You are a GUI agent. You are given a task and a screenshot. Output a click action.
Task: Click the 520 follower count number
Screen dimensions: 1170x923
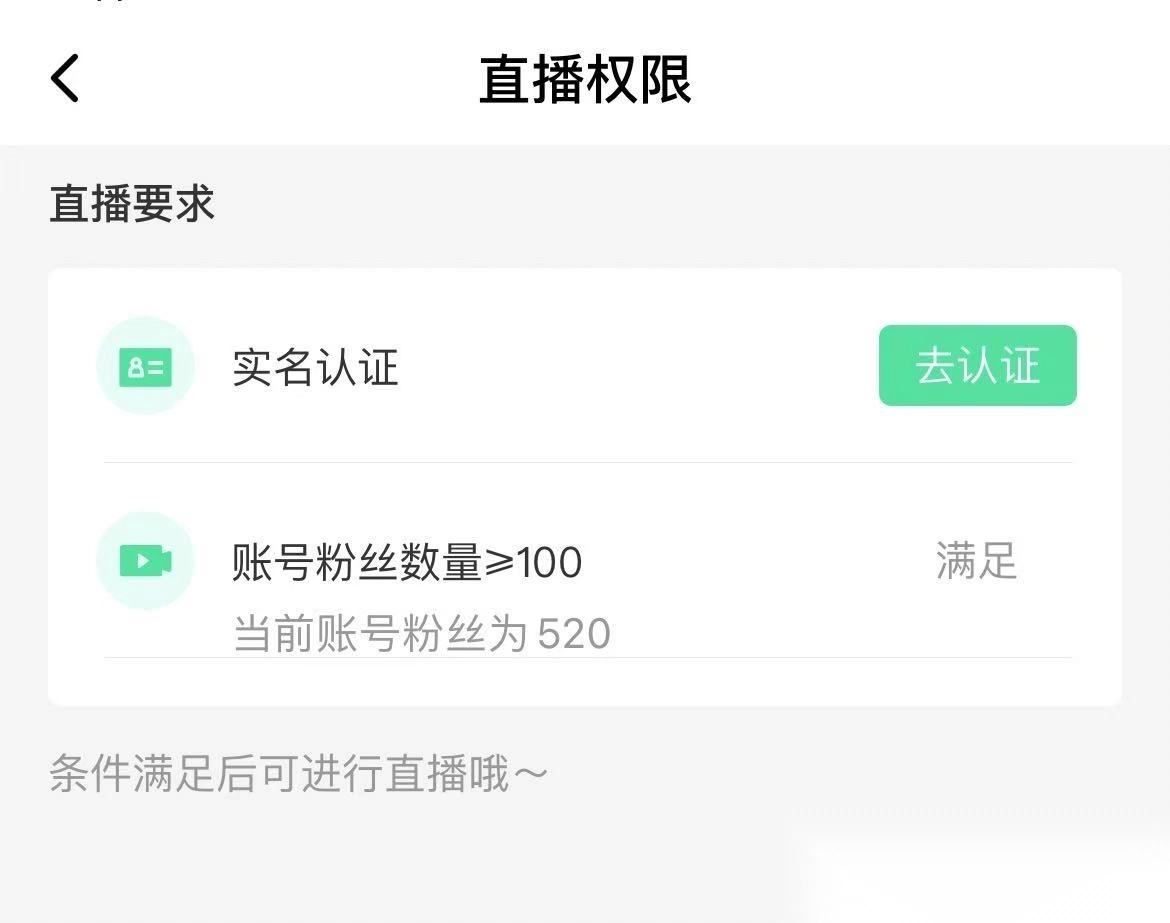pos(574,634)
